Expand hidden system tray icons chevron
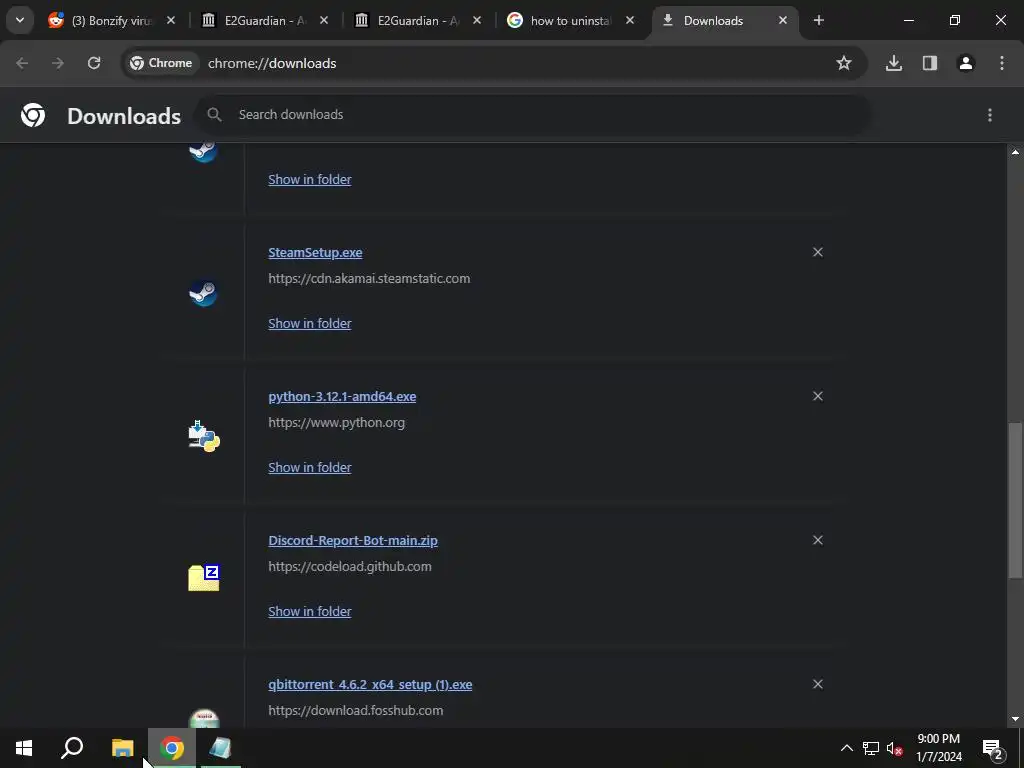The height and width of the screenshot is (768, 1024). tap(846, 748)
